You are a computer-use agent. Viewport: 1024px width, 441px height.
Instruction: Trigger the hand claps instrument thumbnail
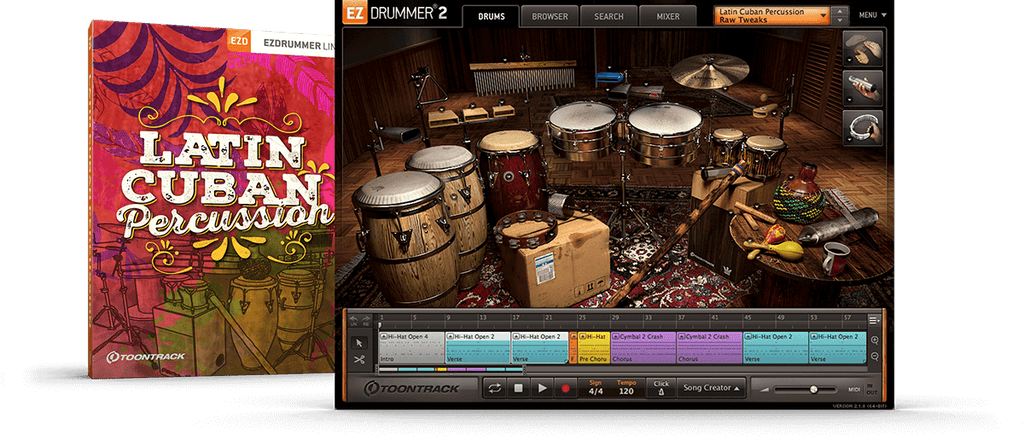coord(863,48)
